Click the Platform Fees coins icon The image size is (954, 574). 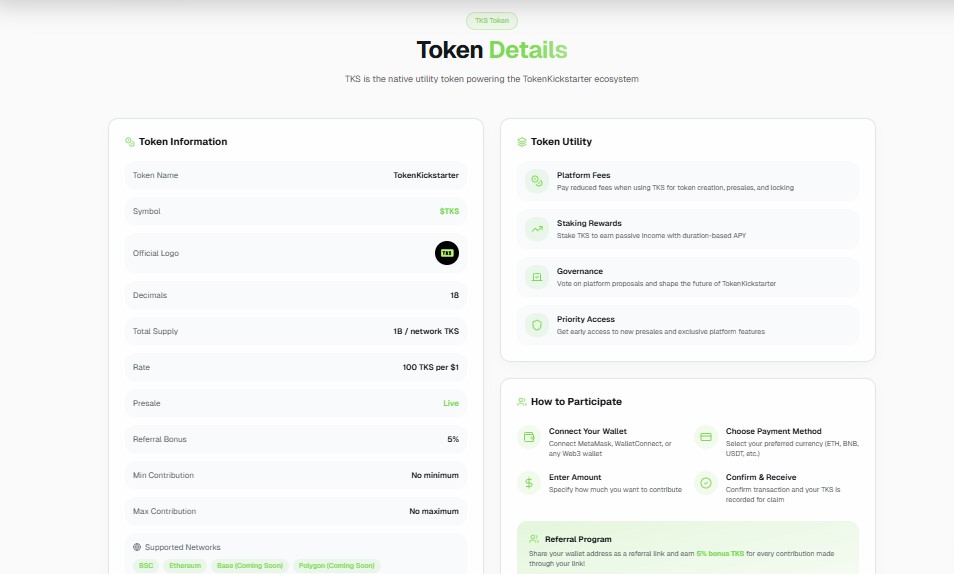click(537, 181)
